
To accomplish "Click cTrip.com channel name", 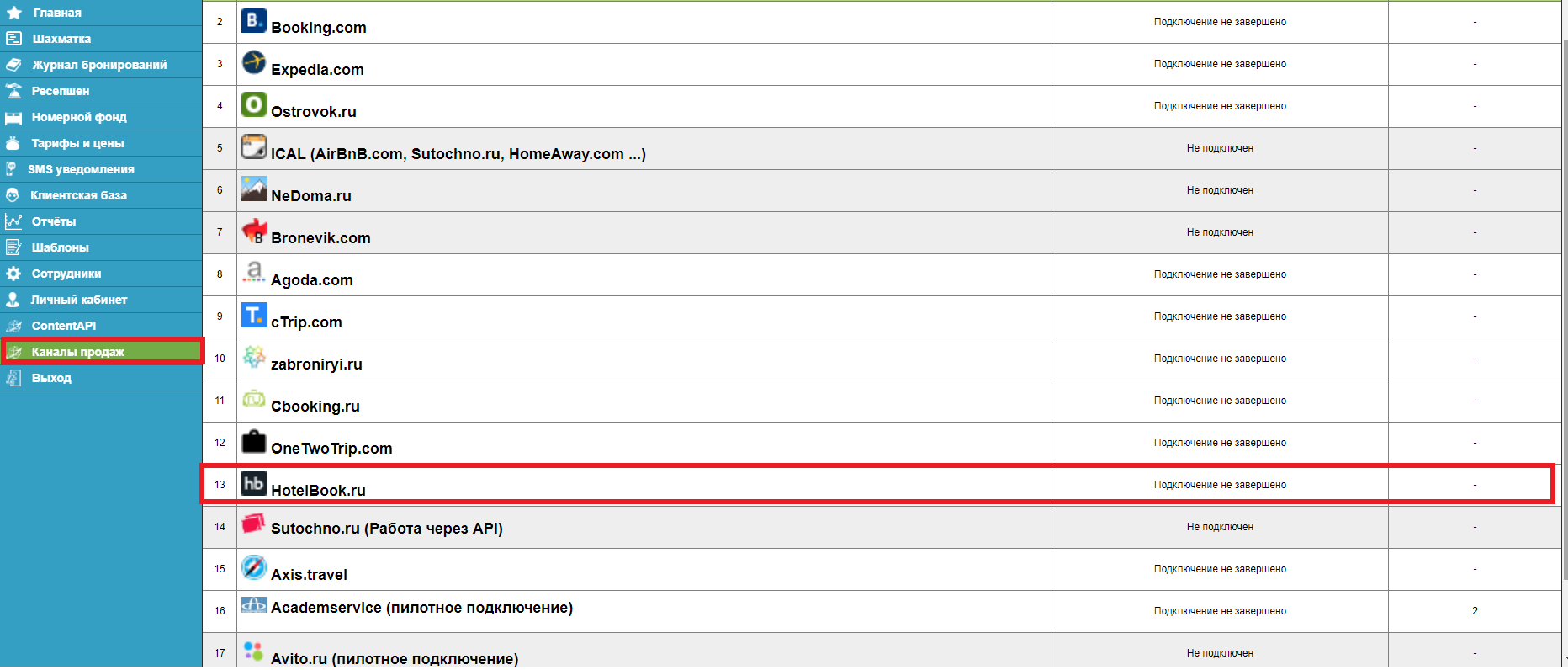I will coord(306,322).
